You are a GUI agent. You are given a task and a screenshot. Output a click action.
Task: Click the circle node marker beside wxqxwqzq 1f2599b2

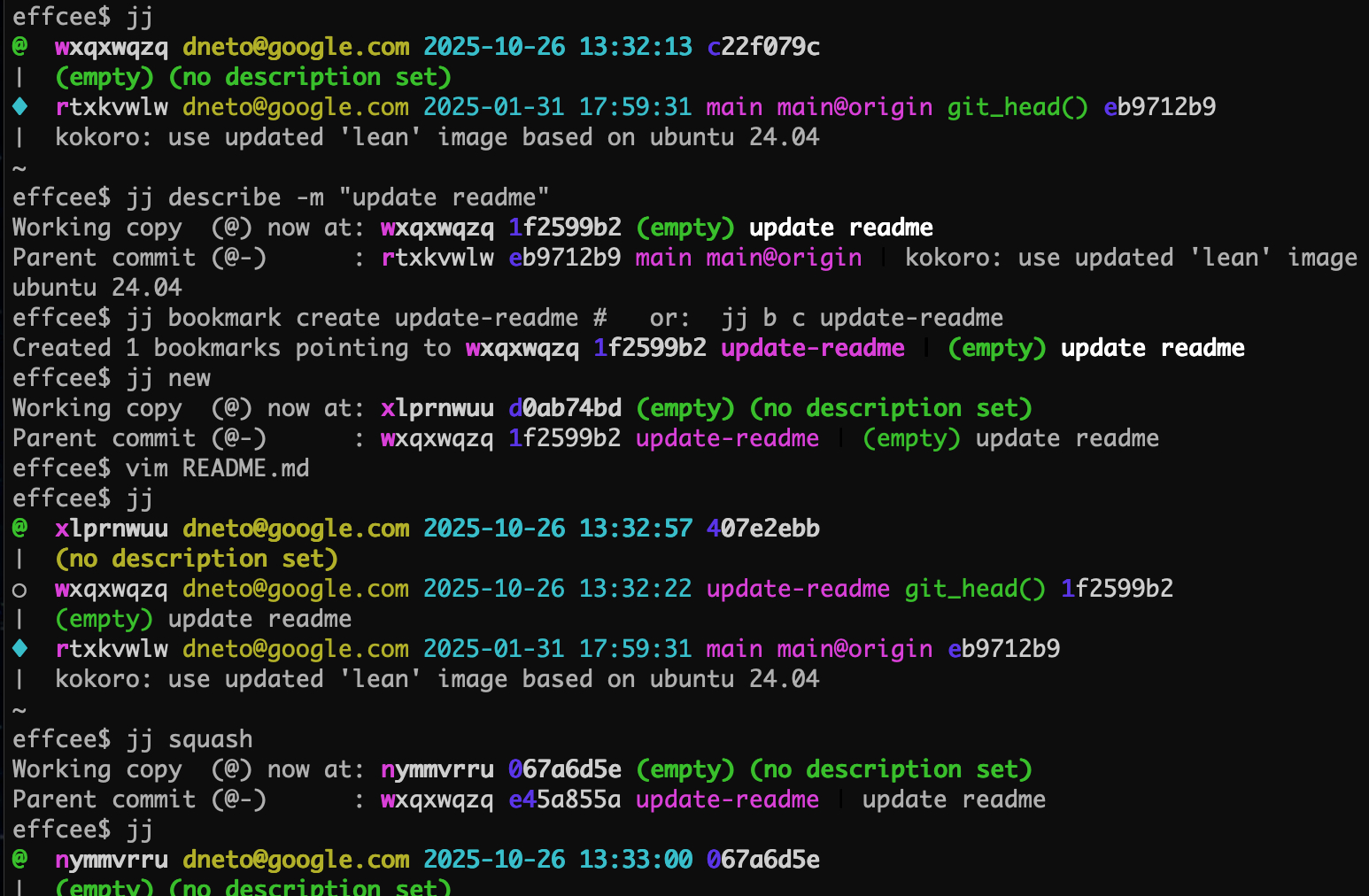coord(19,590)
